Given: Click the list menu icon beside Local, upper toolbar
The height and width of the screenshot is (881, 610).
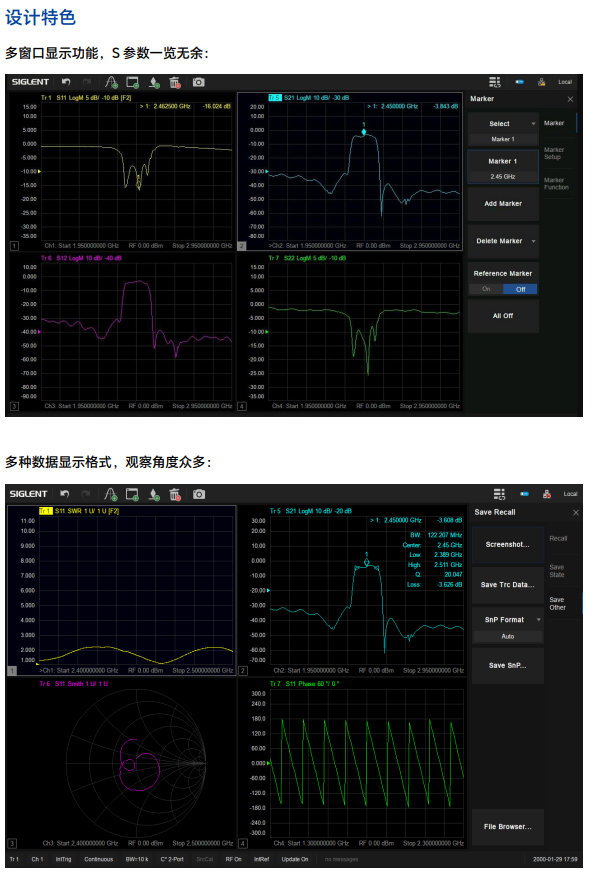Looking at the screenshot, I should (x=495, y=82).
